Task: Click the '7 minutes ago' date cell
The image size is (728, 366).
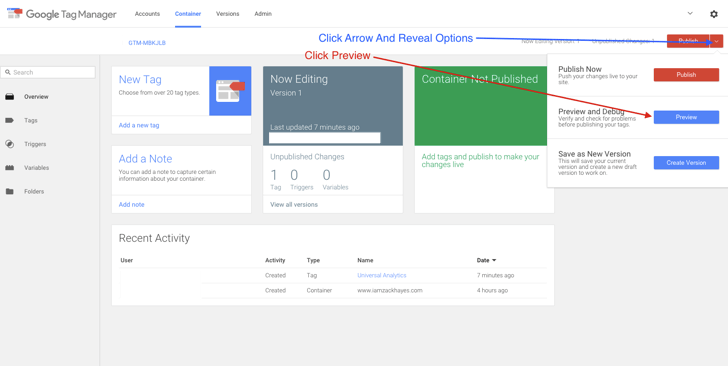Action: [x=495, y=275]
